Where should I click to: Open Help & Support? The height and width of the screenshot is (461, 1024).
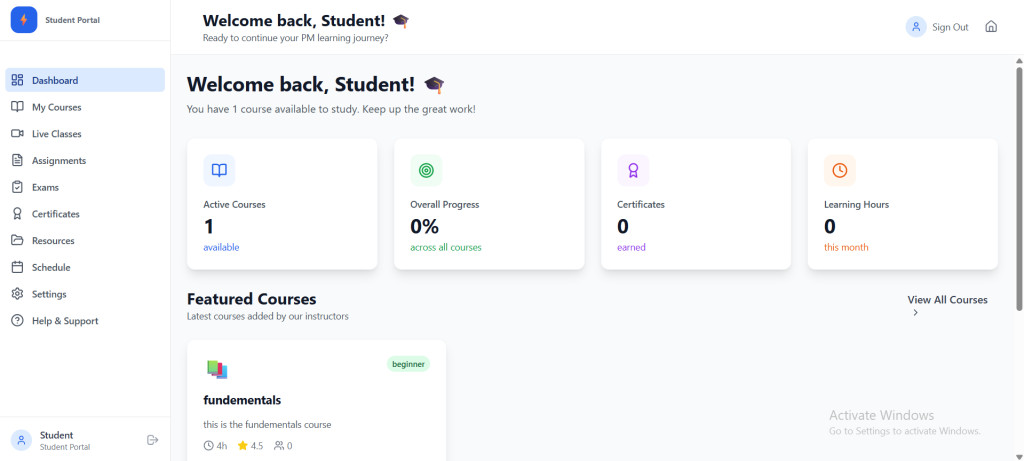64,321
